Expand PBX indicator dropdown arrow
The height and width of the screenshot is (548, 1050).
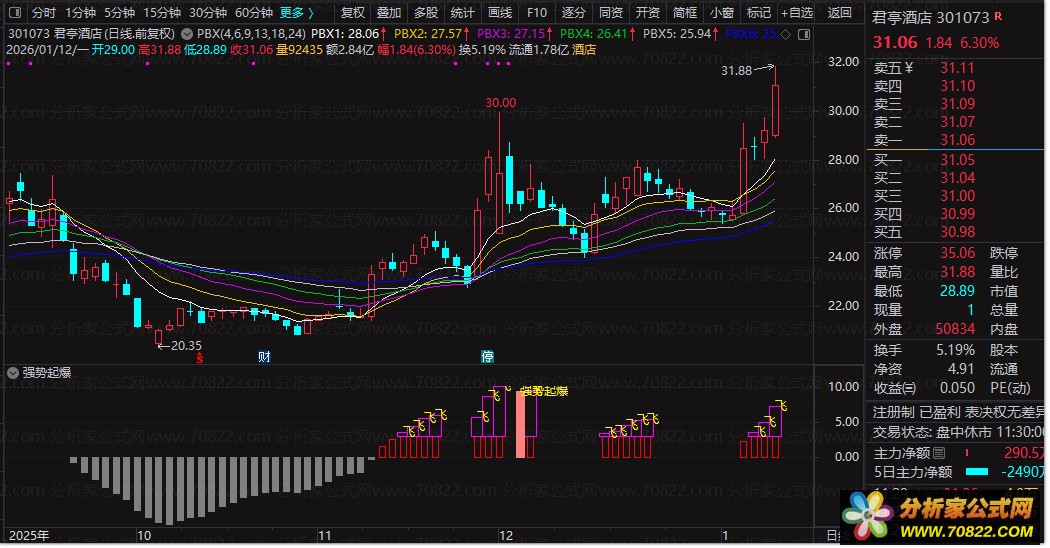pos(187,33)
